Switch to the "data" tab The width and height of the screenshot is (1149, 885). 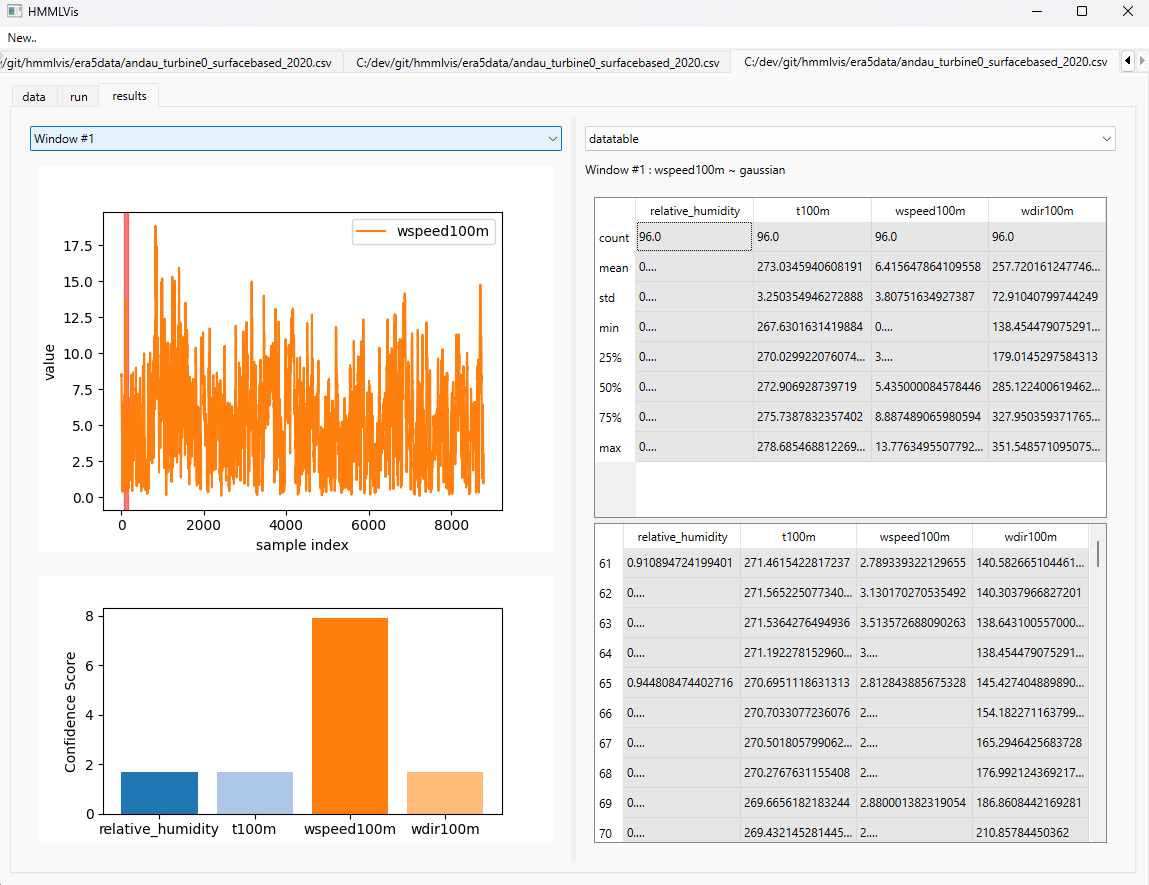click(x=34, y=96)
